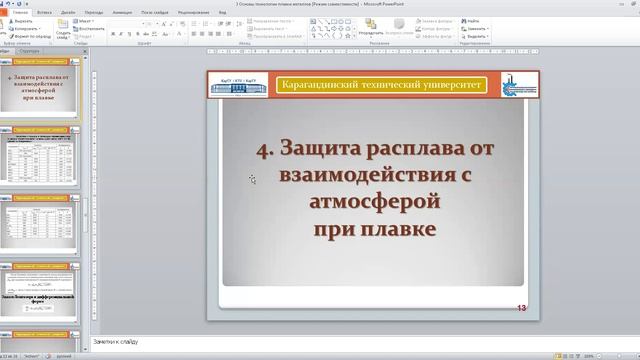The width and height of the screenshot is (640, 360).
Task: Open the font size combo box
Action: 153,24
